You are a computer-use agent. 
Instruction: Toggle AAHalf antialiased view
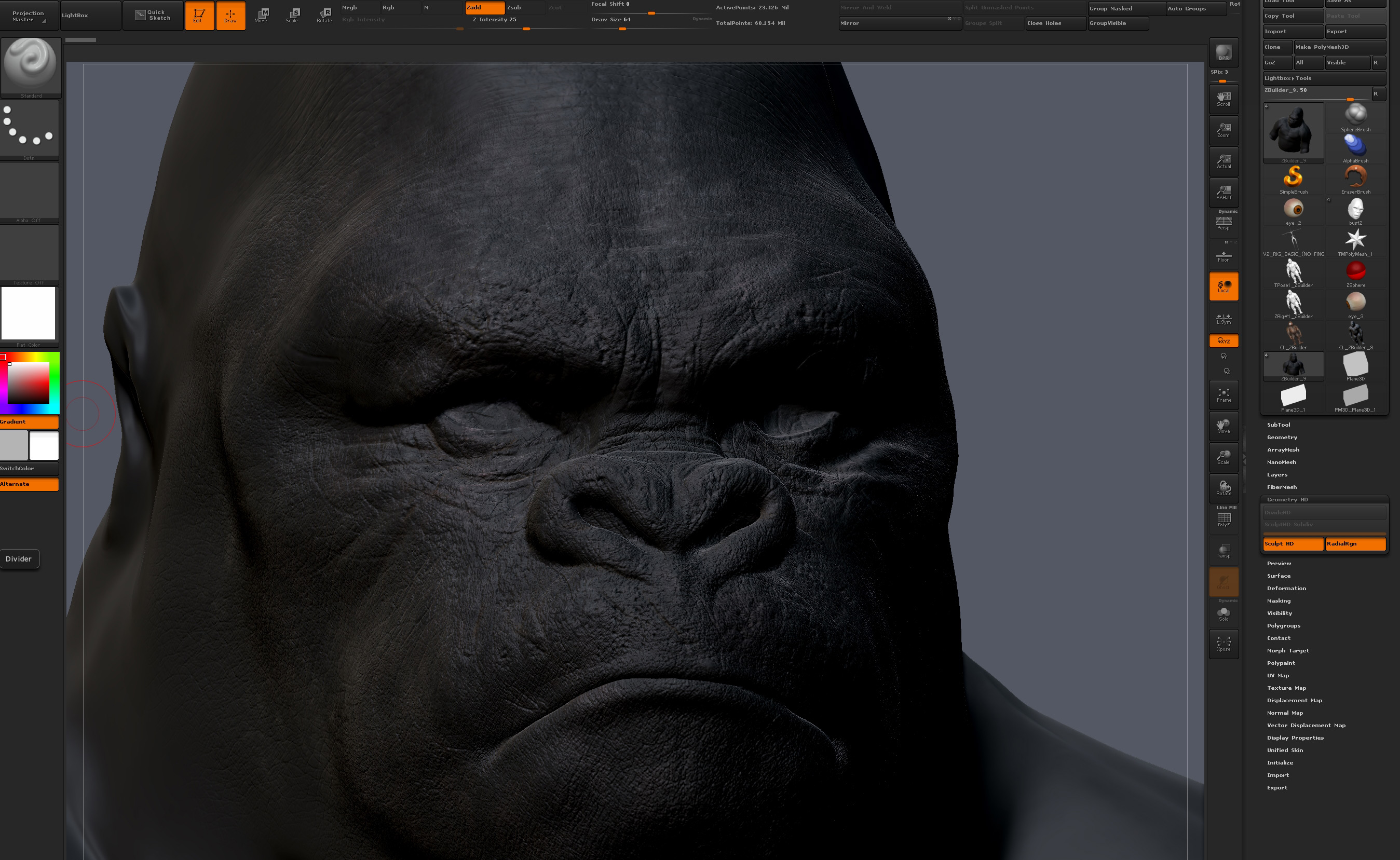1224,193
